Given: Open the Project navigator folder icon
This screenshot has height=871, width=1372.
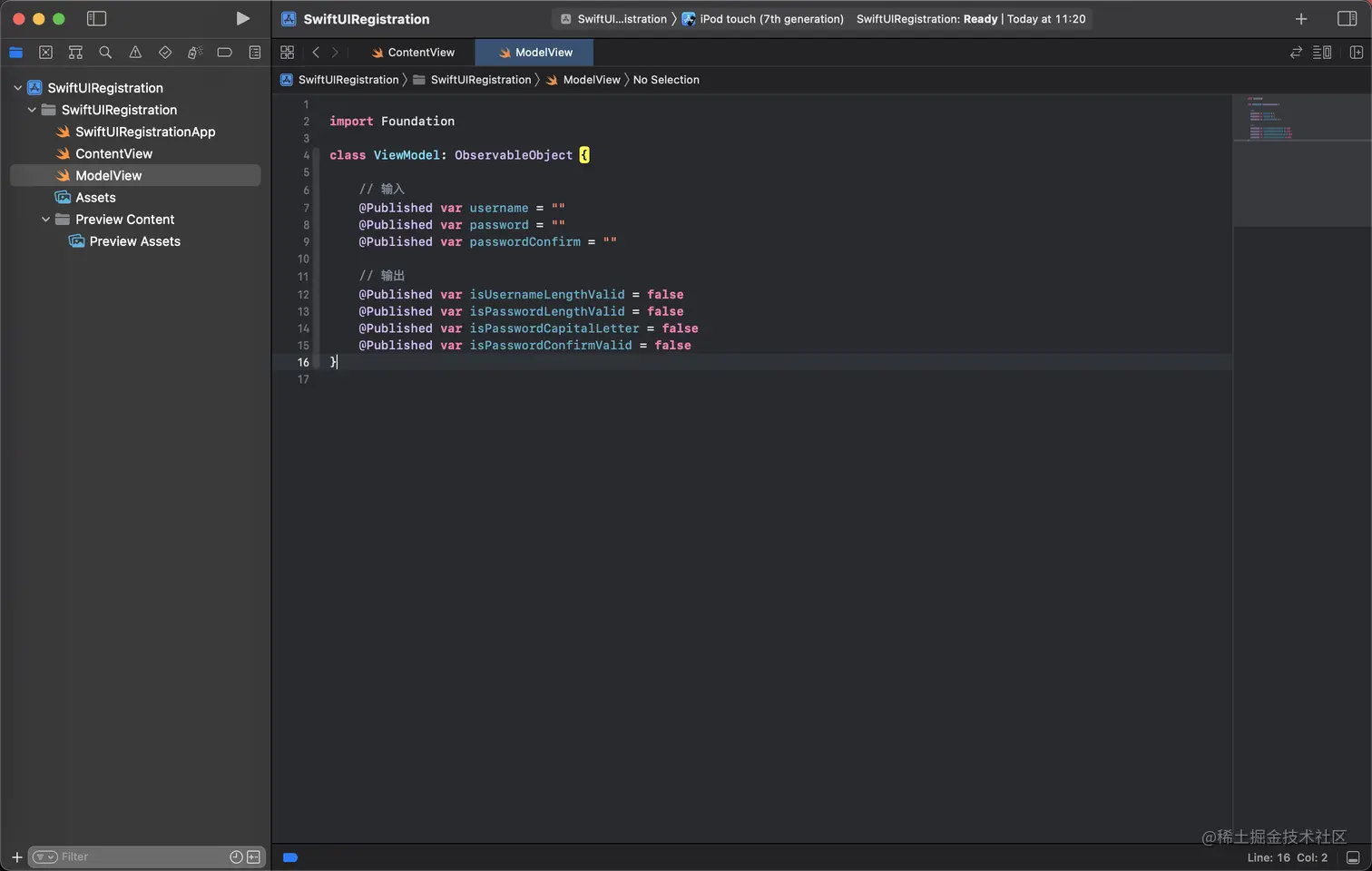Looking at the screenshot, I should (15, 53).
